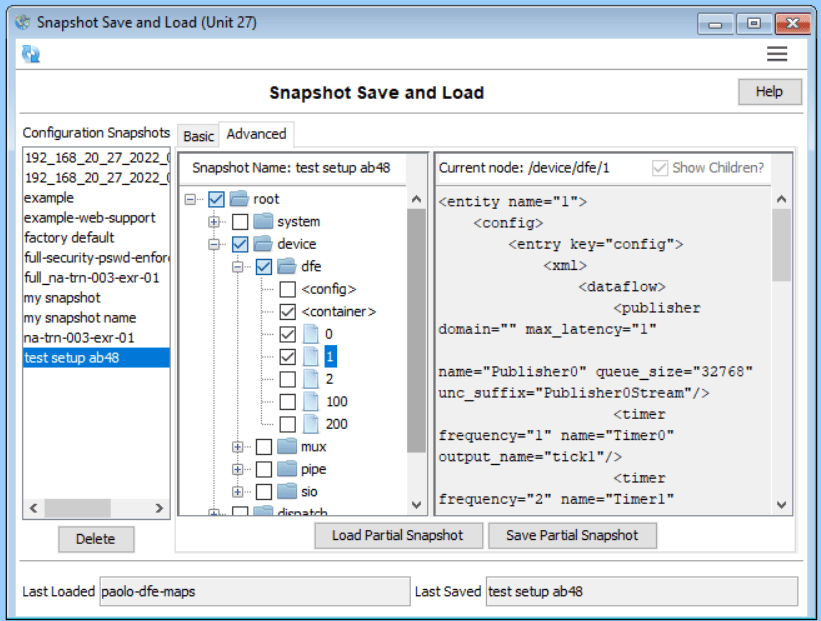Collapse the dfe tree node
The image size is (821, 621).
click(x=238, y=267)
